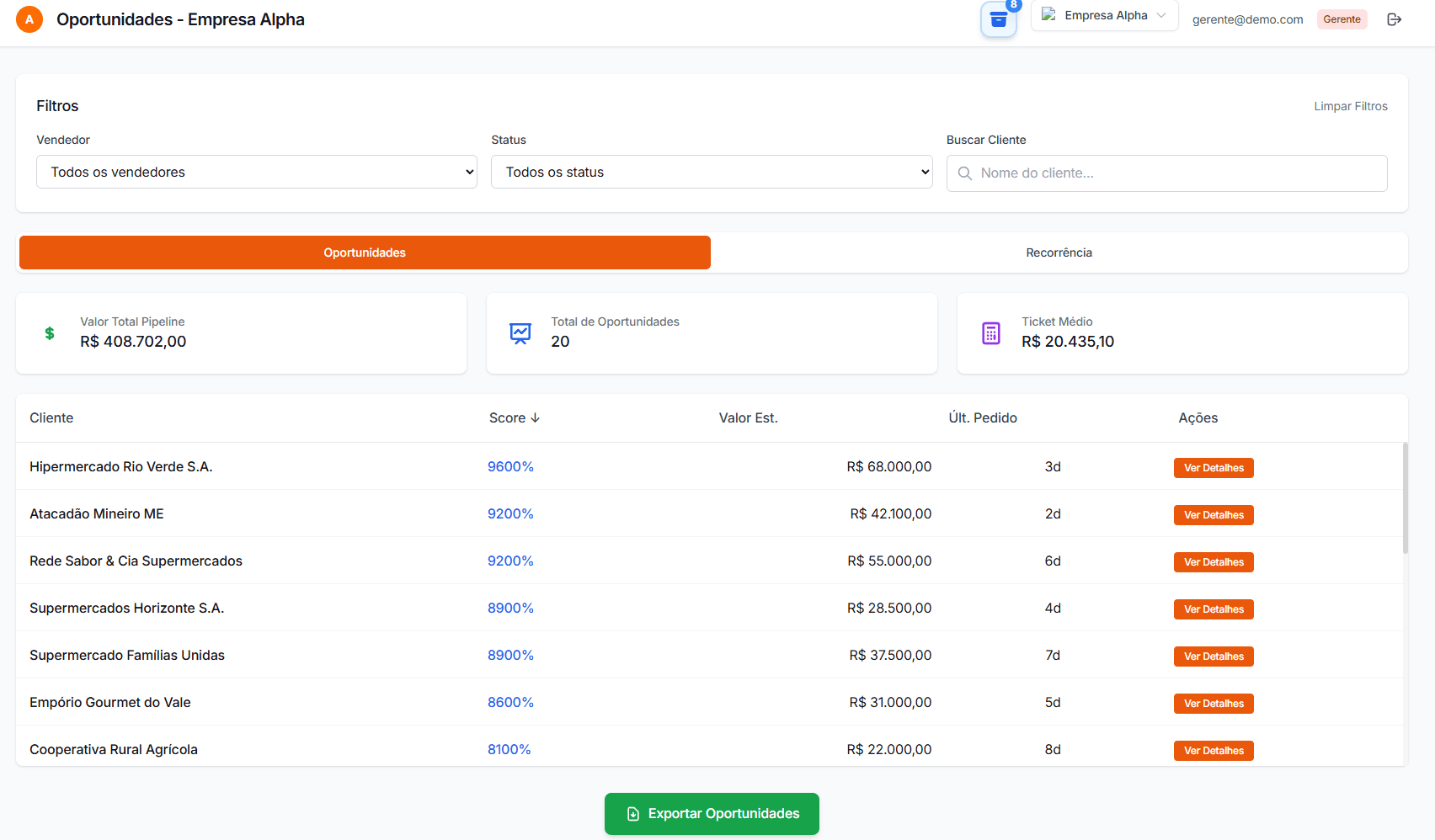Click Atacadão Mineiro's 9200% score
Image resolution: width=1435 pixels, height=840 pixels.
[510, 514]
